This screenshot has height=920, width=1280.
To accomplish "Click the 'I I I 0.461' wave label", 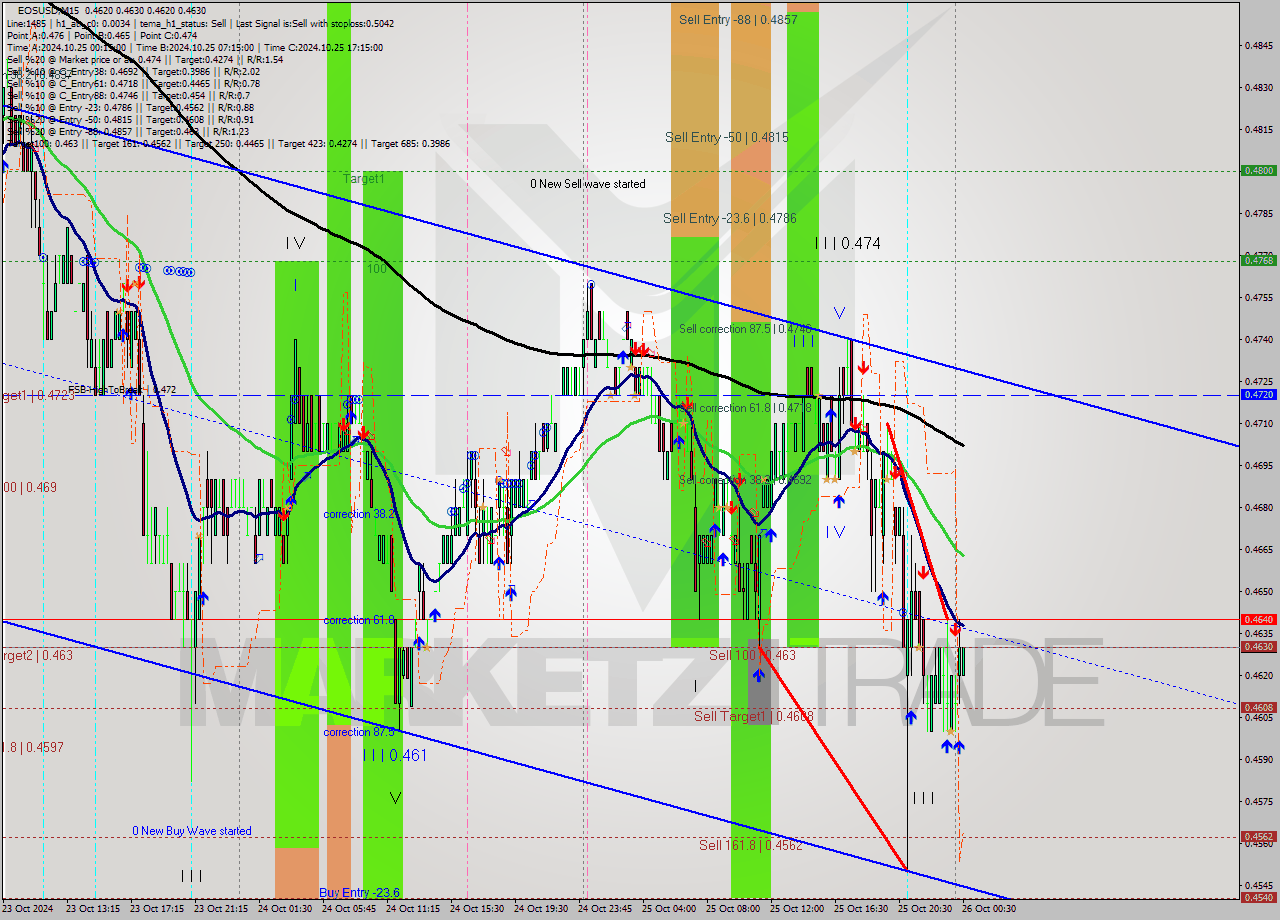I will (395, 755).
